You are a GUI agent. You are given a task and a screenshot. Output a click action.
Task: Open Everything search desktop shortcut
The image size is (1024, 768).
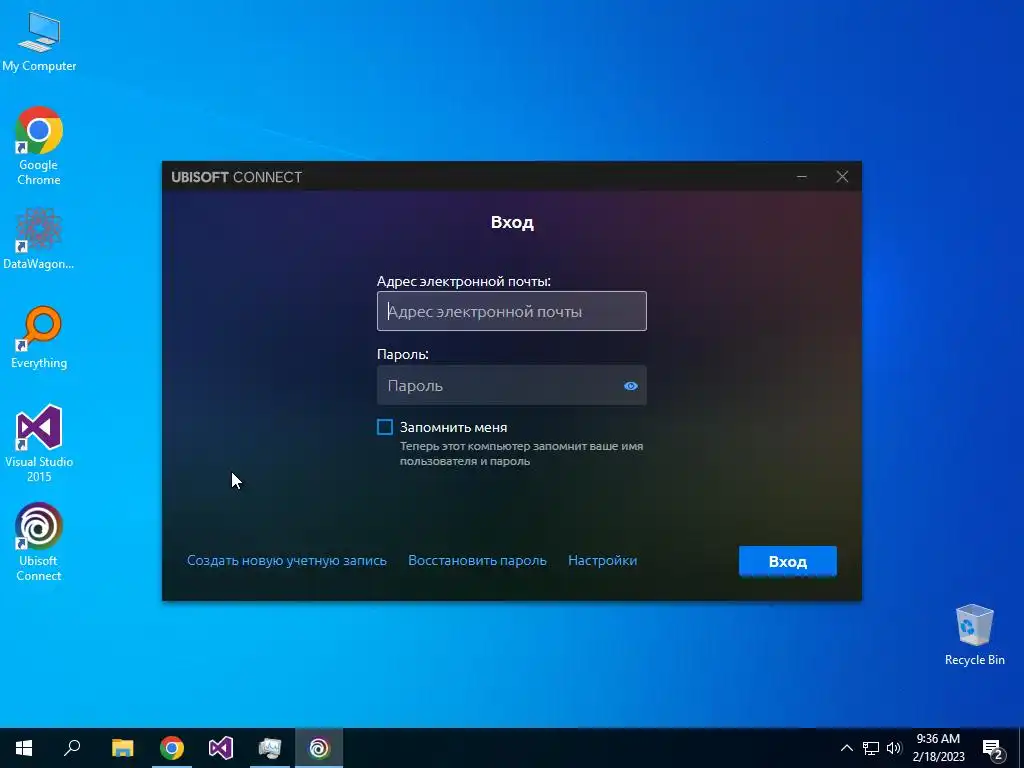click(x=39, y=337)
